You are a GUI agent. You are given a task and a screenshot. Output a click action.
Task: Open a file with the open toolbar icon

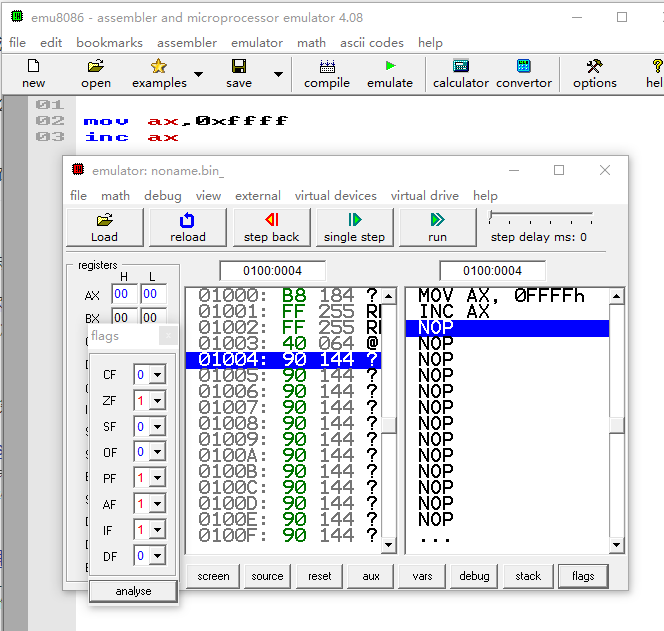(x=96, y=66)
